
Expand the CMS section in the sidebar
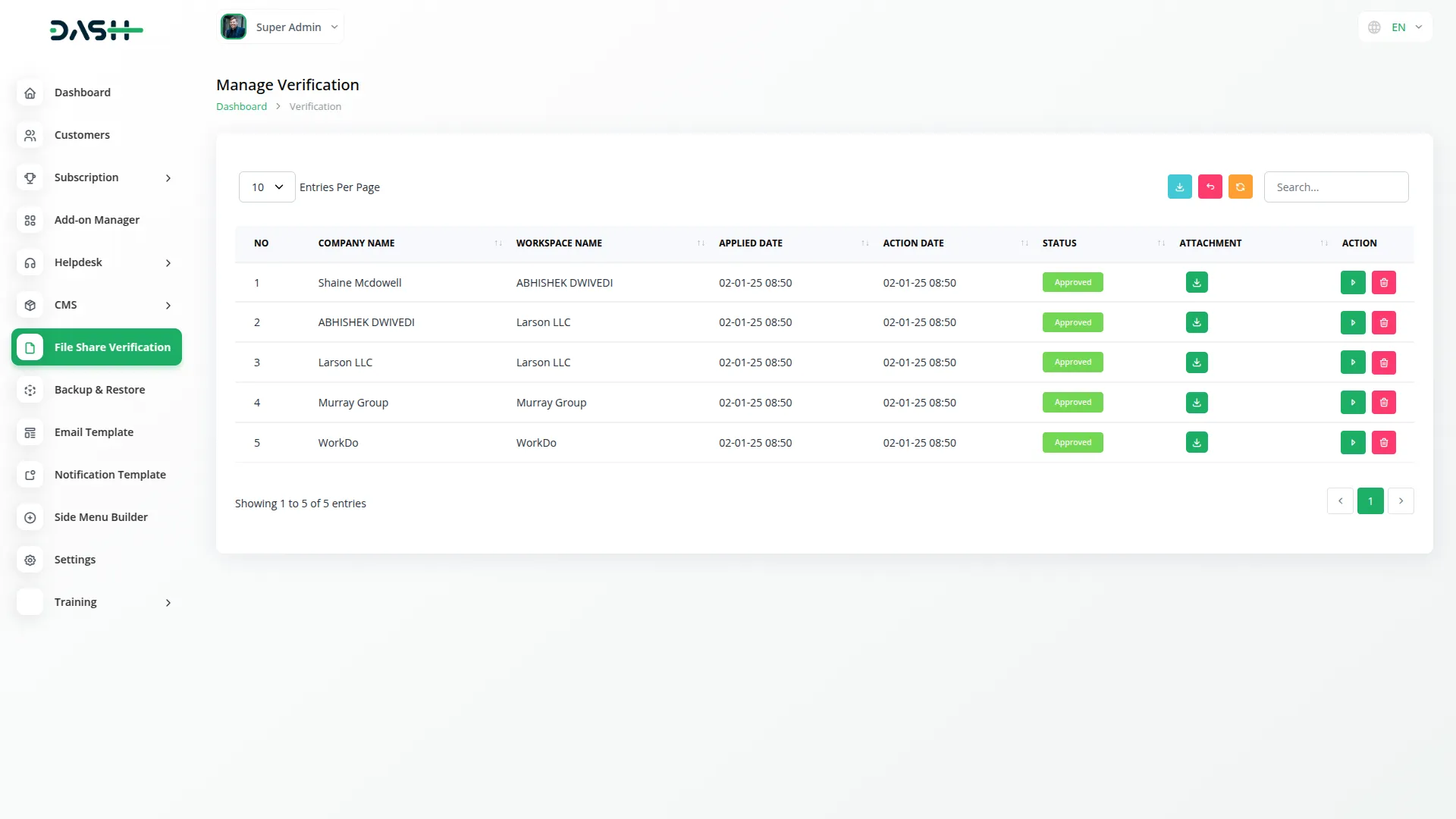click(x=97, y=305)
